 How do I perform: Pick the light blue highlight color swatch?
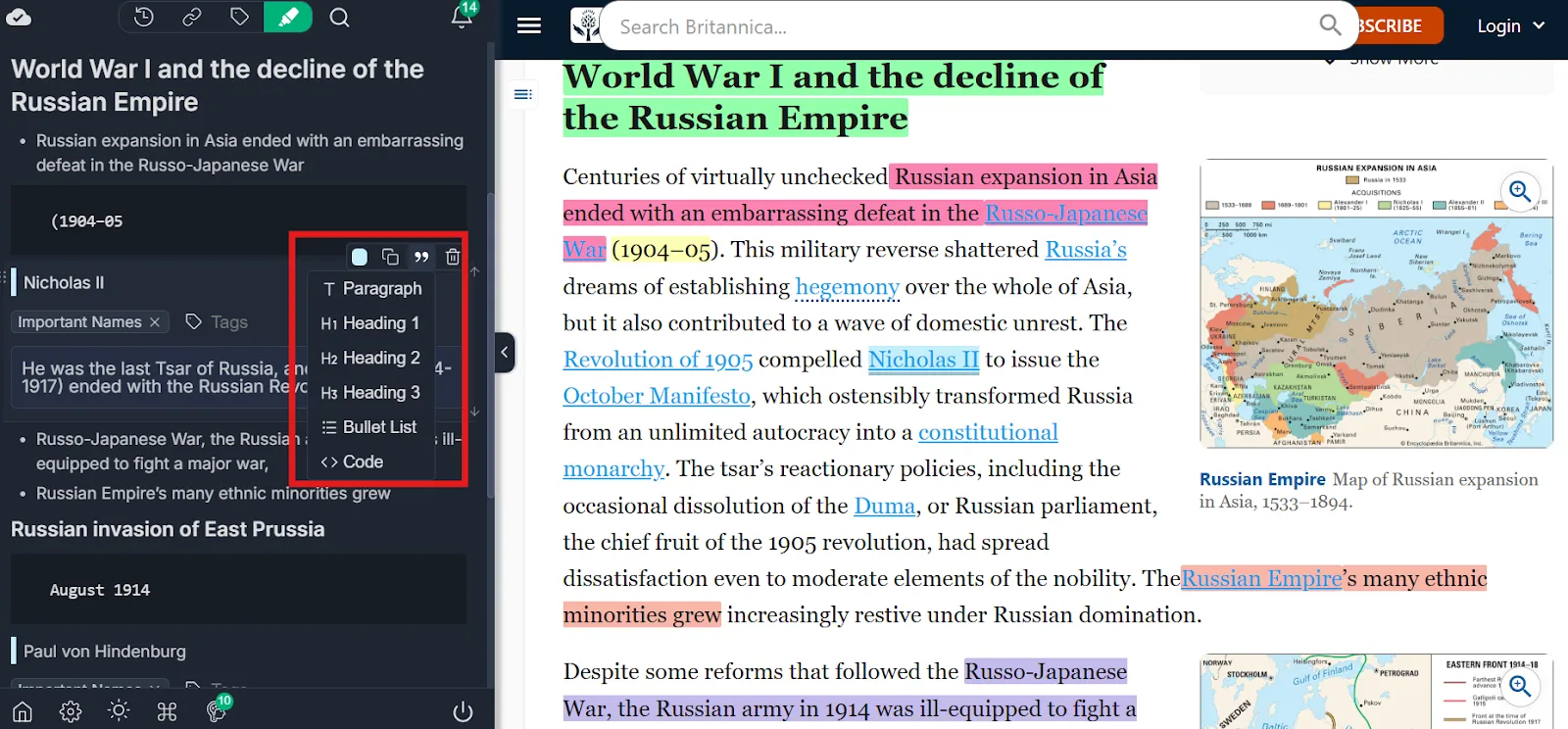pos(360,257)
